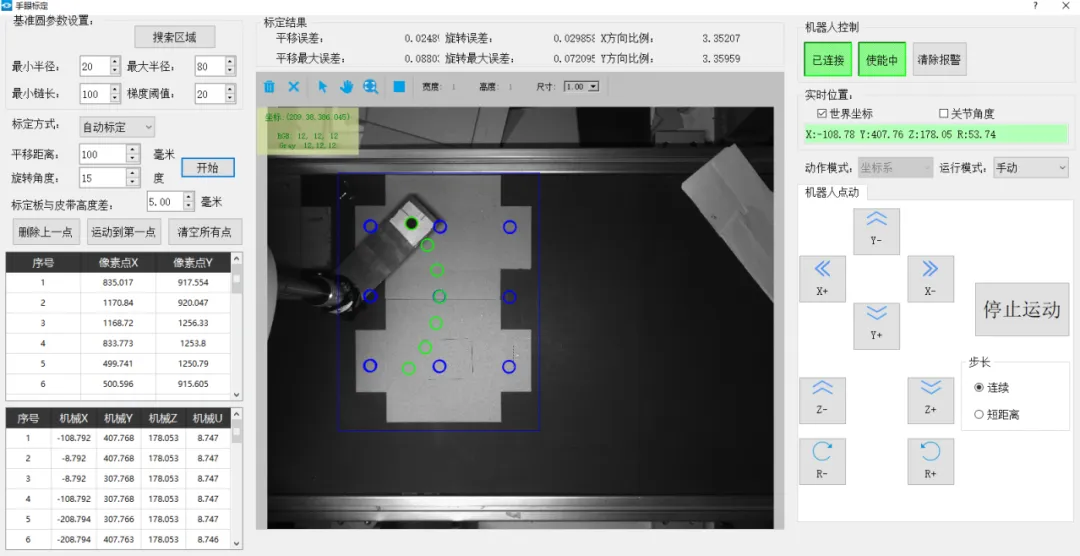
Task: Check the 关节角度 checkbox
Action: [x=944, y=114]
